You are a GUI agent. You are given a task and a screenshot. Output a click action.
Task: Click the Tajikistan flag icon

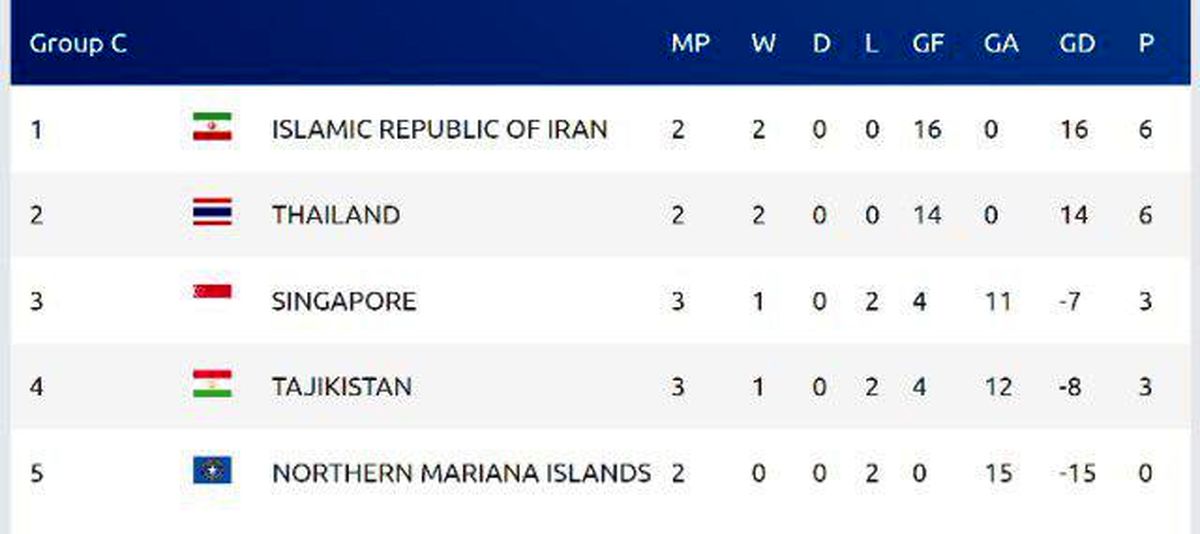212,384
